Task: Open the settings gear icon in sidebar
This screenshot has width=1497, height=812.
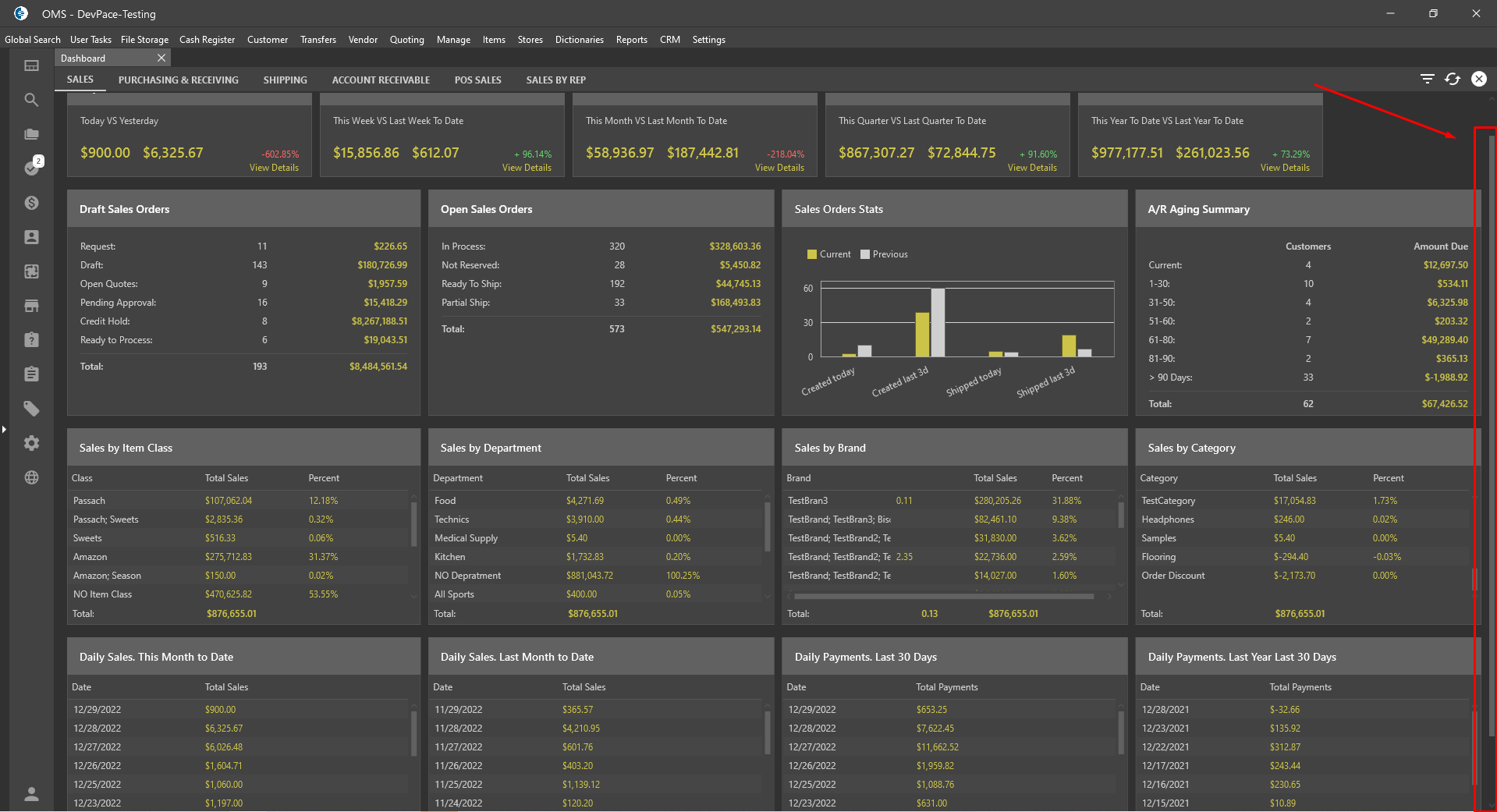Action: click(x=31, y=443)
